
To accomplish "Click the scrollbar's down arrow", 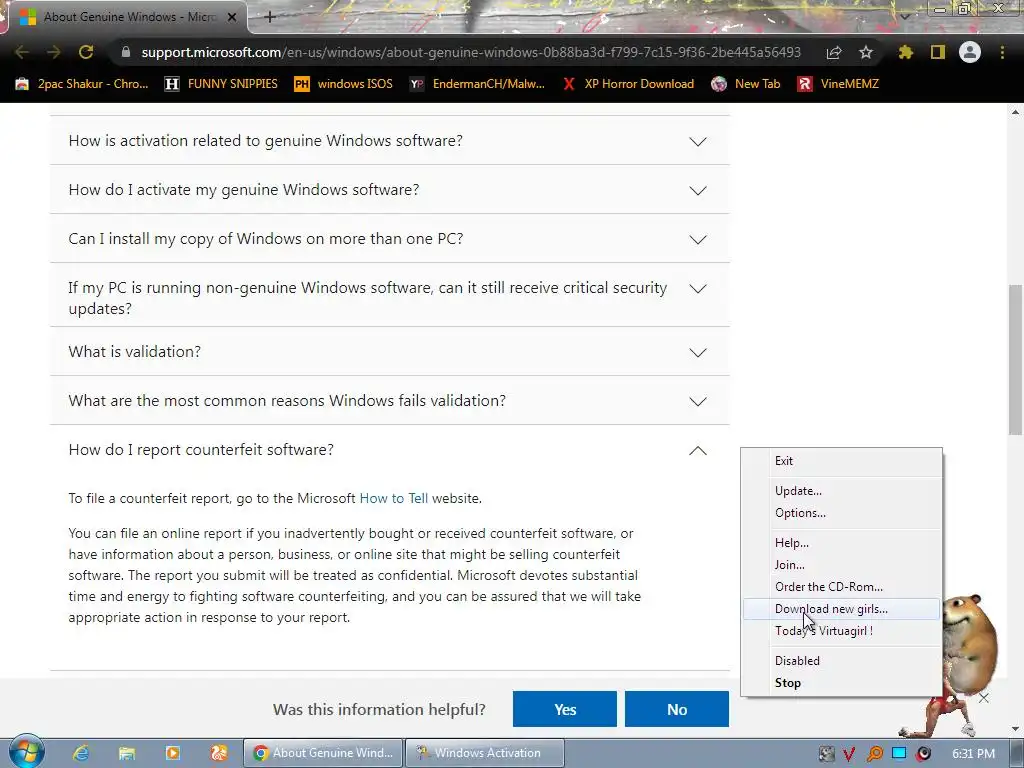I will pyautogui.click(x=1015, y=729).
